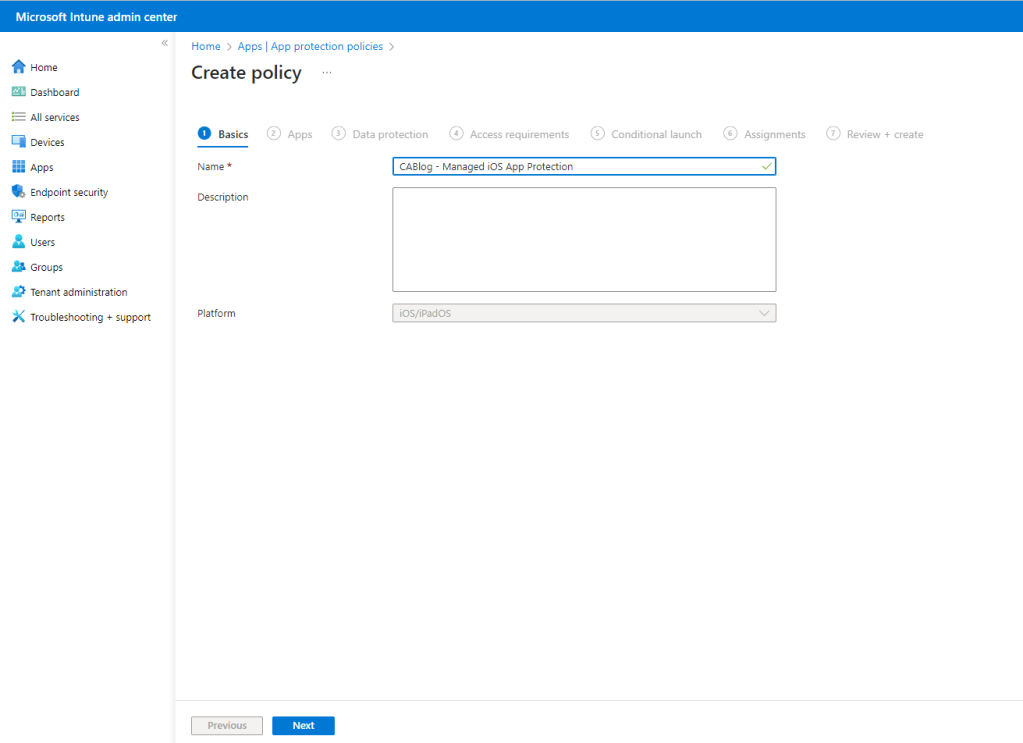Click the Devices icon in navigation
Image resolution: width=1023 pixels, height=743 pixels.
18,142
